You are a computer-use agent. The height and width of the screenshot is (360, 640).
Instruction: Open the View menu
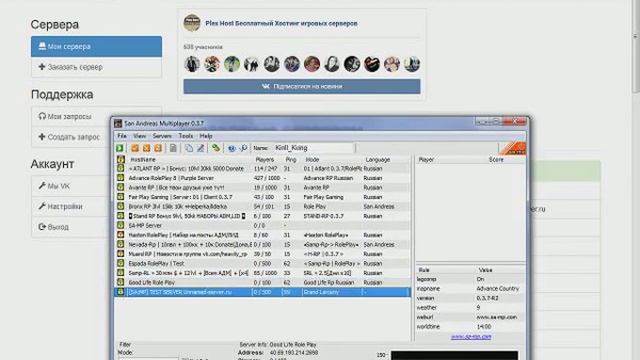[140, 136]
